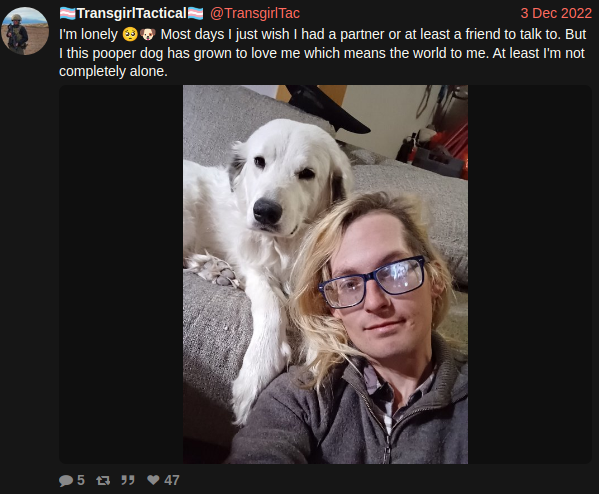This screenshot has height=494, width=599.
Task: Click the reply count 5
Action: pyautogui.click(x=81, y=480)
